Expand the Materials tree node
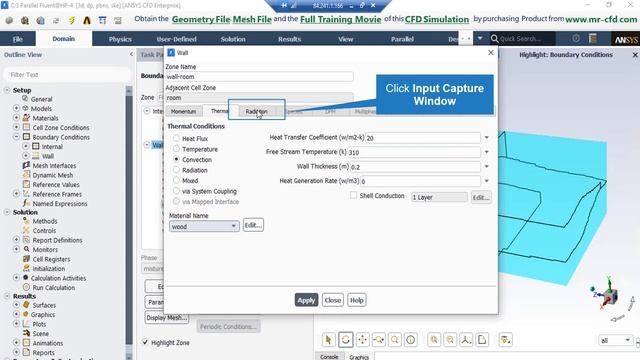This screenshot has width=640, height=360. click(x=16, y=118)
